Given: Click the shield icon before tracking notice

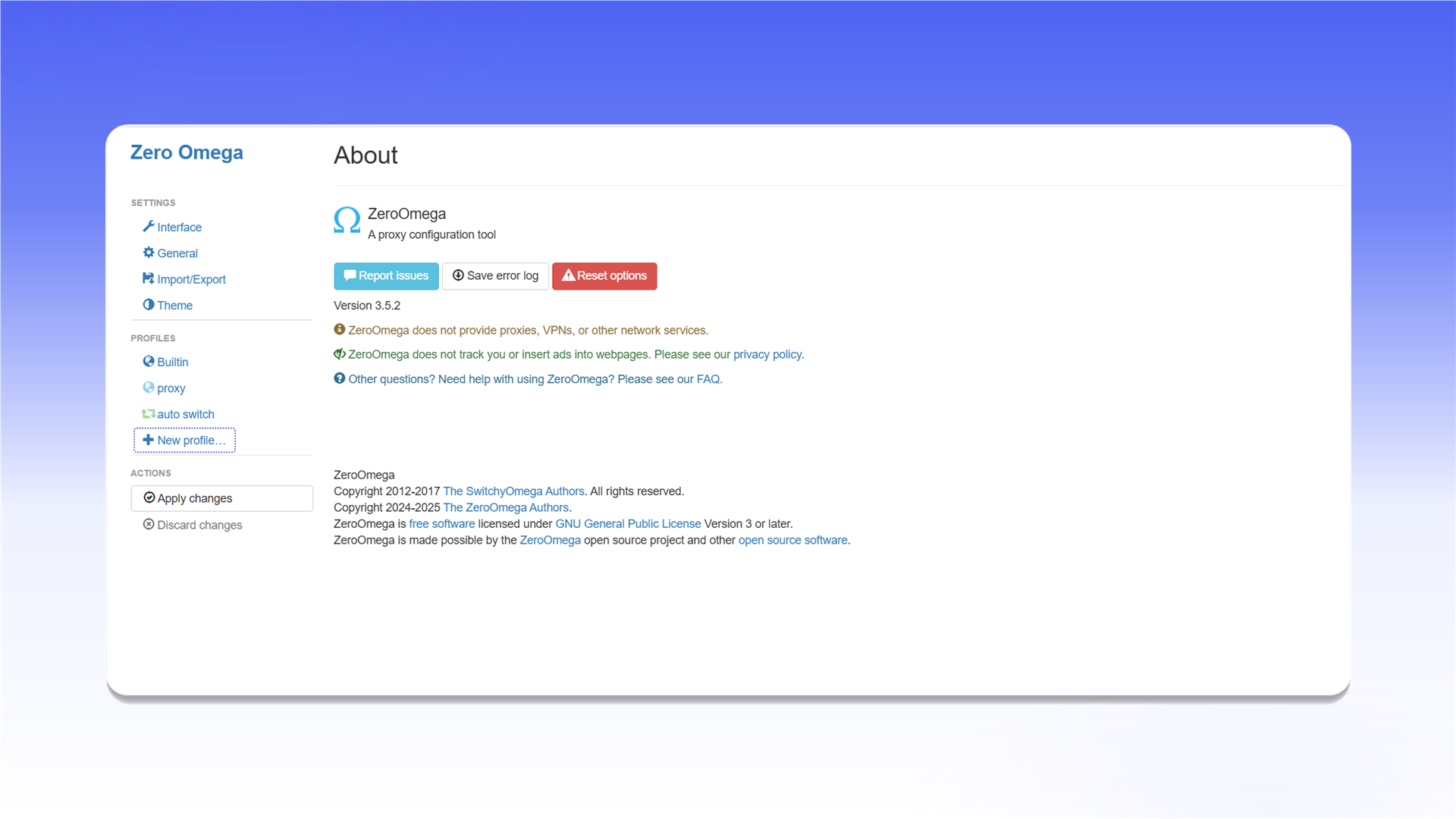Looking at the screenshot, I should 340,353.
